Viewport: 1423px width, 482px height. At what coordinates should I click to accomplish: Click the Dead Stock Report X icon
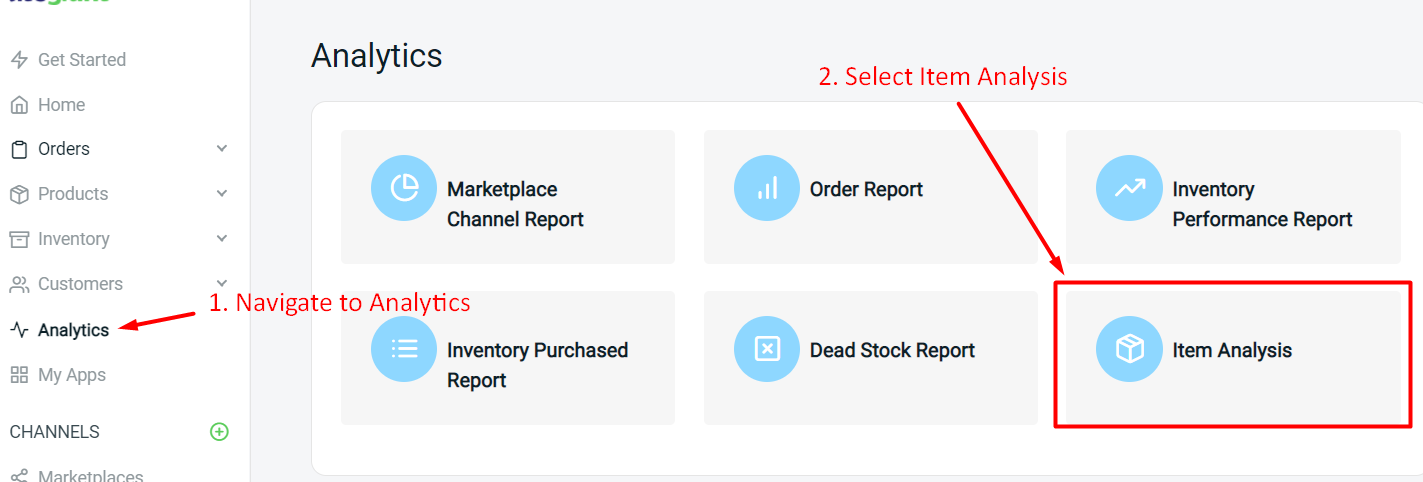tap(767, 349)
